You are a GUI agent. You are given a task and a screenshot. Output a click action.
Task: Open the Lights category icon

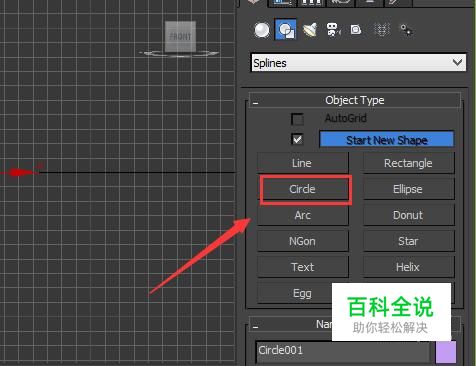(x=310, y=30)
